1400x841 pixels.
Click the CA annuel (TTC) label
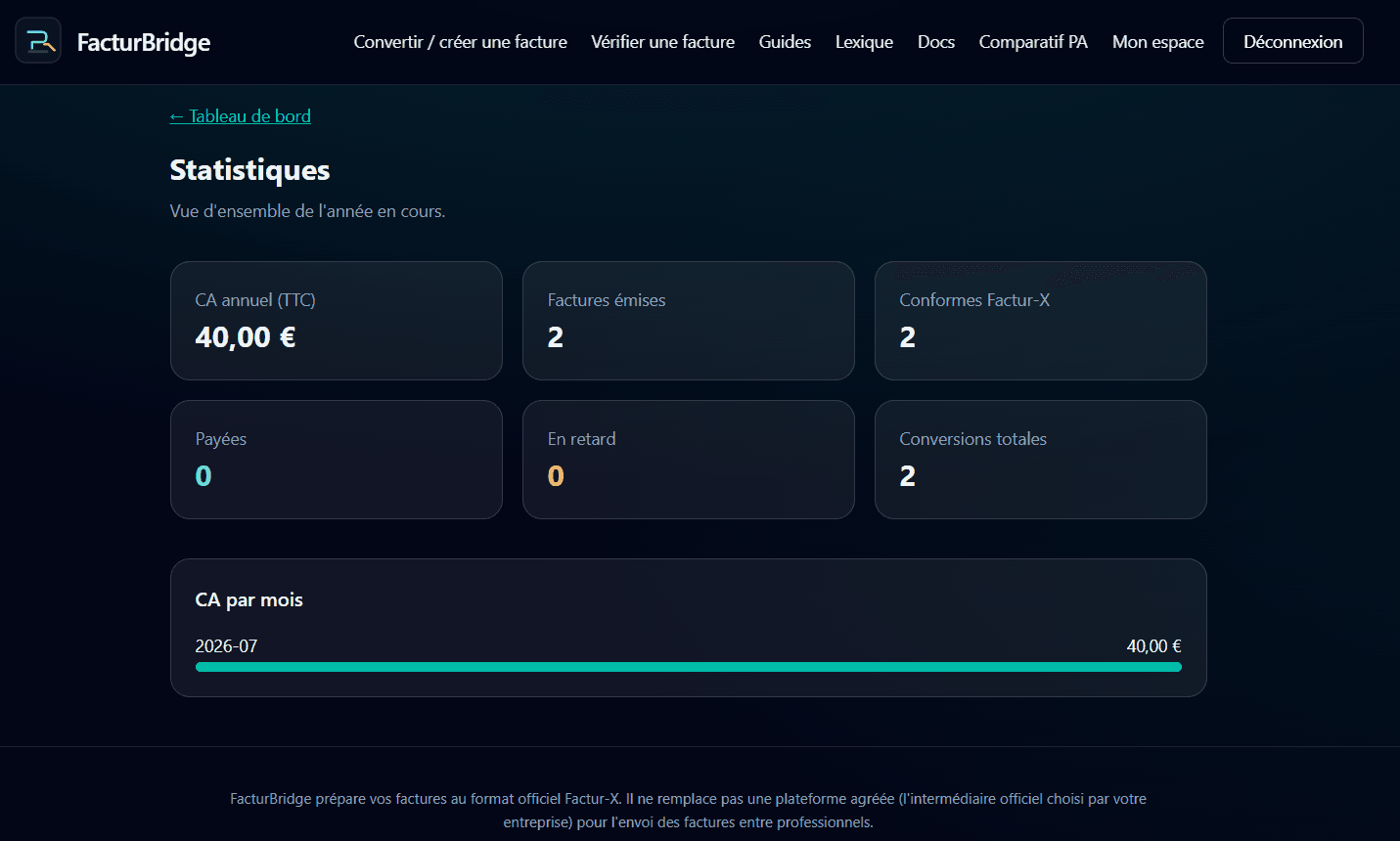255,300
